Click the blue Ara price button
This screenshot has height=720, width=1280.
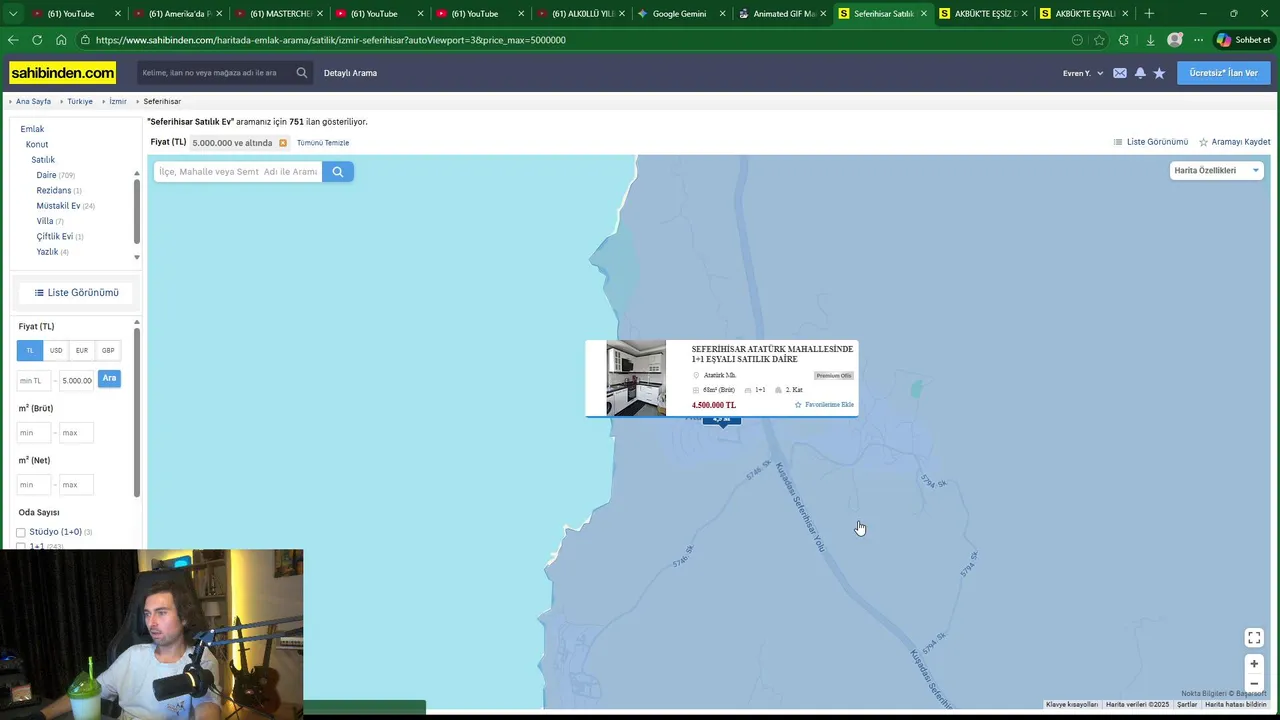point(109,379)
